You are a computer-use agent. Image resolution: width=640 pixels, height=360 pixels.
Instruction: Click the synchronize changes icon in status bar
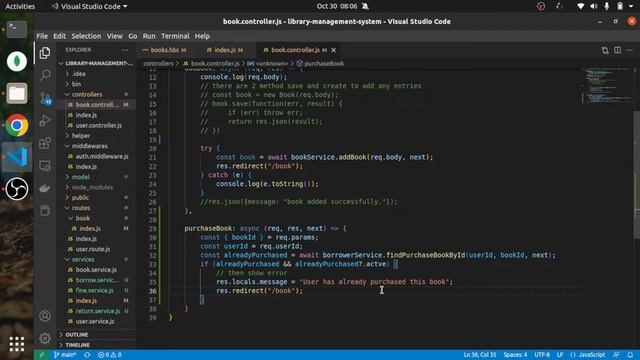(x=87, y=355)
